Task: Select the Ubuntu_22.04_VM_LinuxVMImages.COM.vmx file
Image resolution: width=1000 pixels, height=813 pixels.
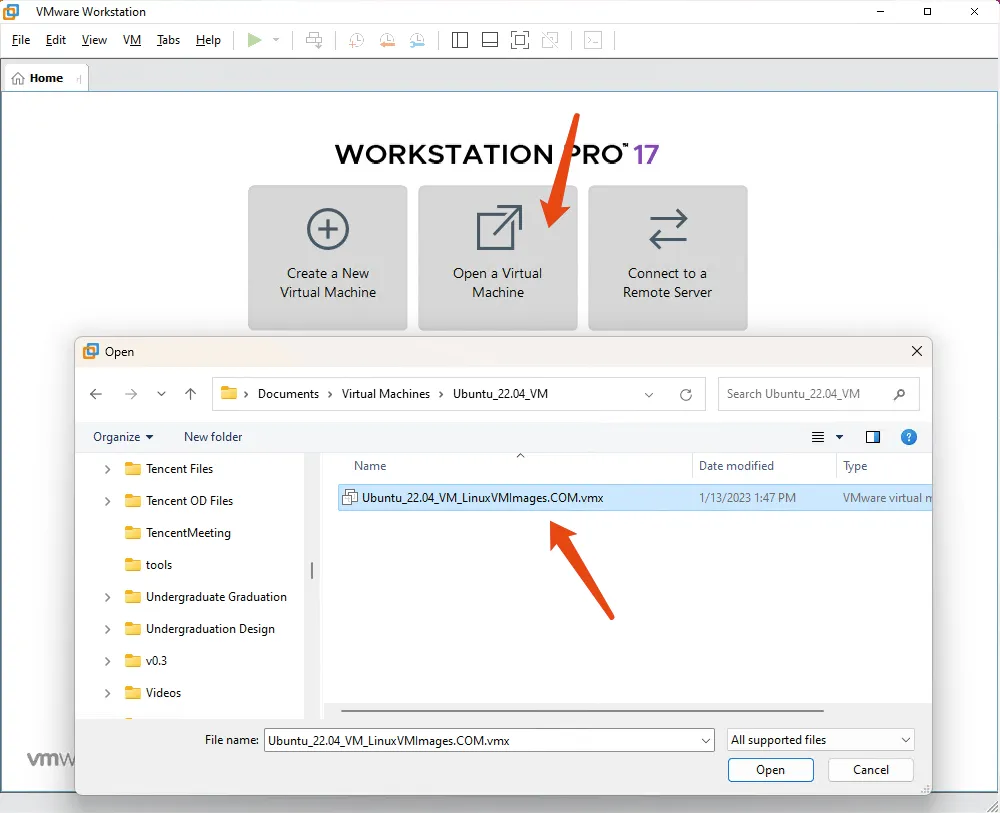Action: click(482, 497)
